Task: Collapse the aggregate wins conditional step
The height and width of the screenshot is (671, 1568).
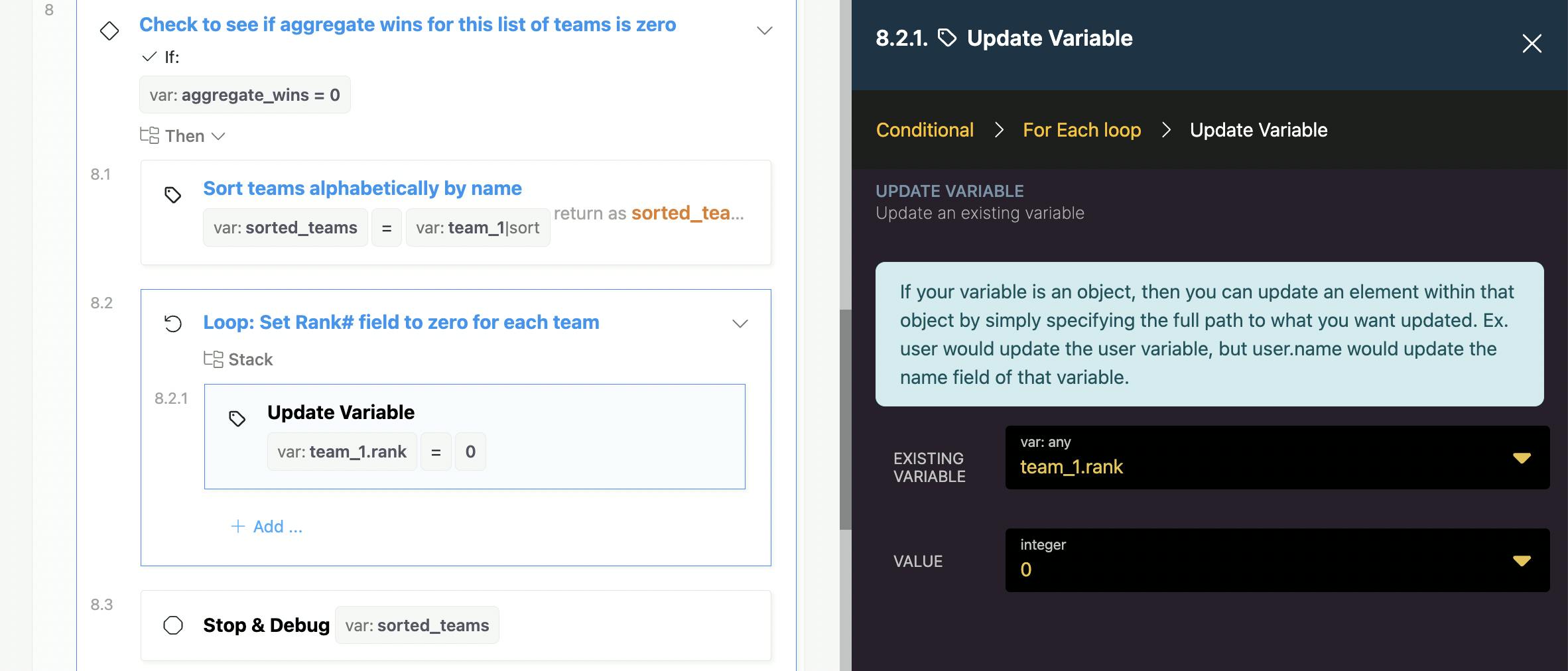Action: [764, 30]
